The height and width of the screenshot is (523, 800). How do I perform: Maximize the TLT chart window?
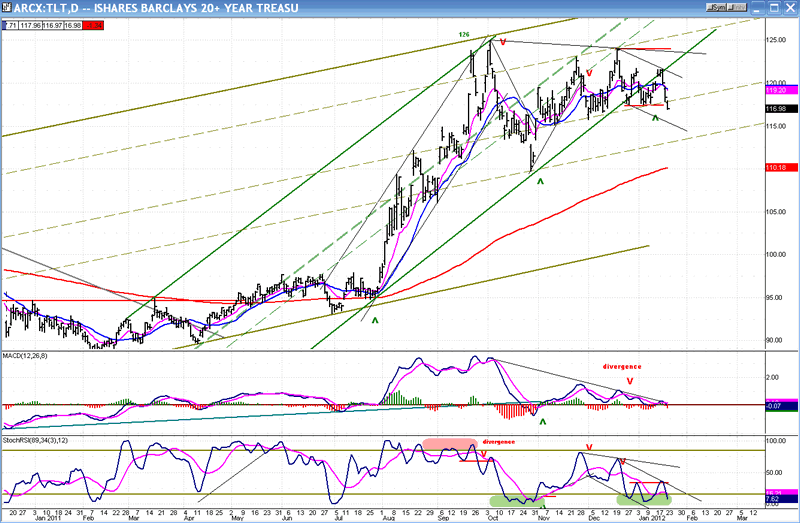tap(773, 8)
